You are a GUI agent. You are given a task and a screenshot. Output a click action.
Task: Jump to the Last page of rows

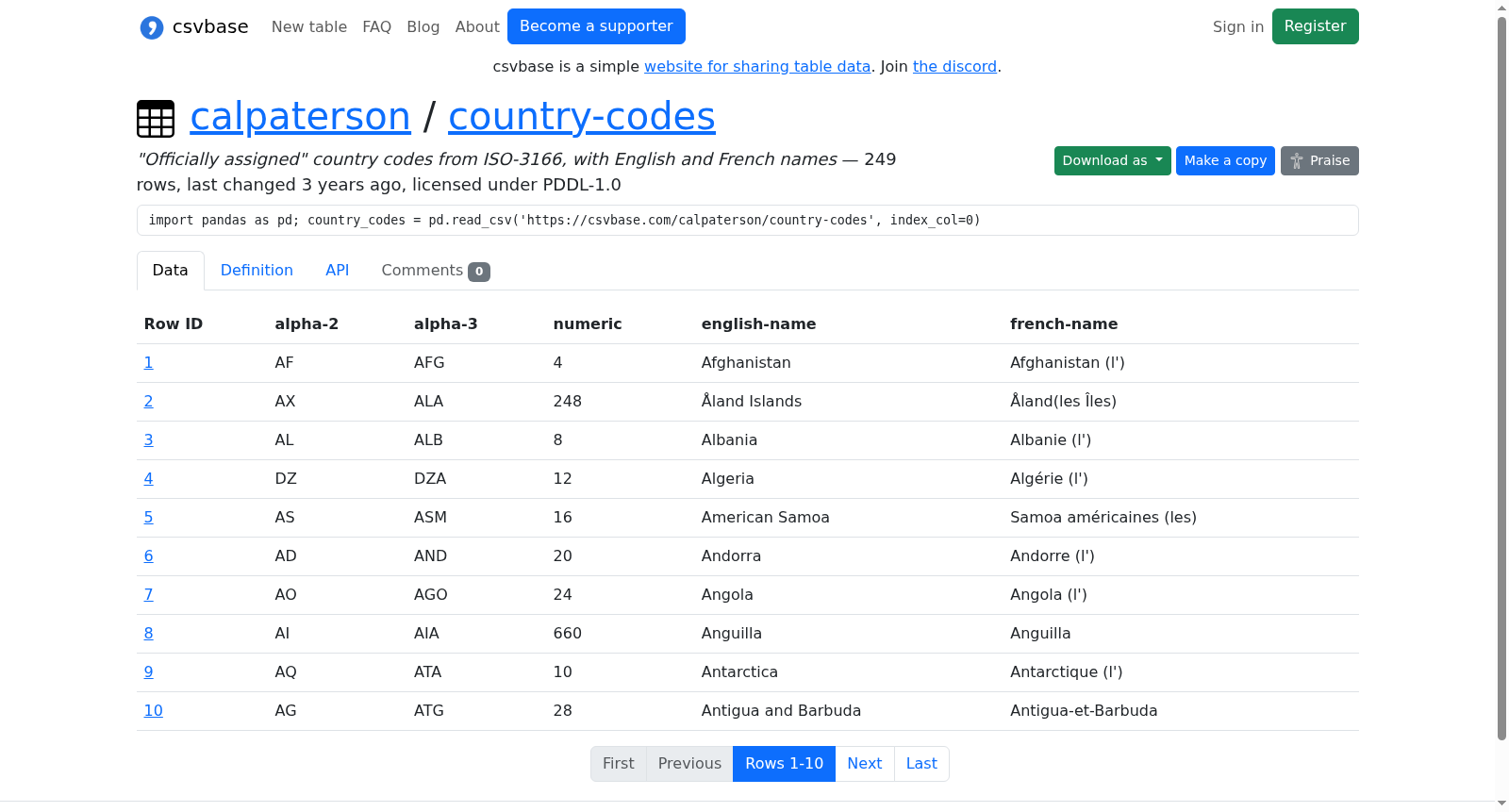[921, 764]
